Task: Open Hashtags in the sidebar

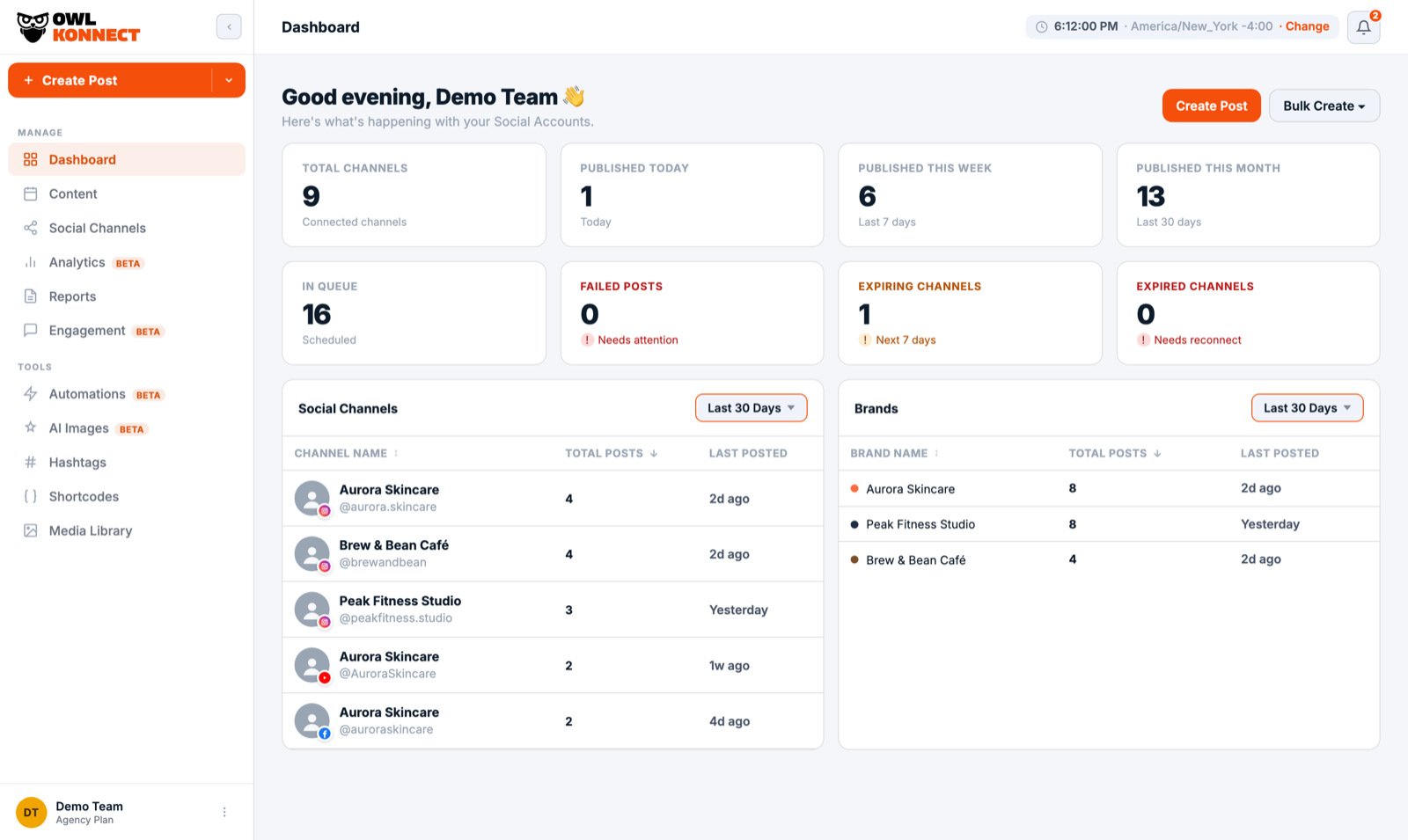Action: tap(127, 462)
